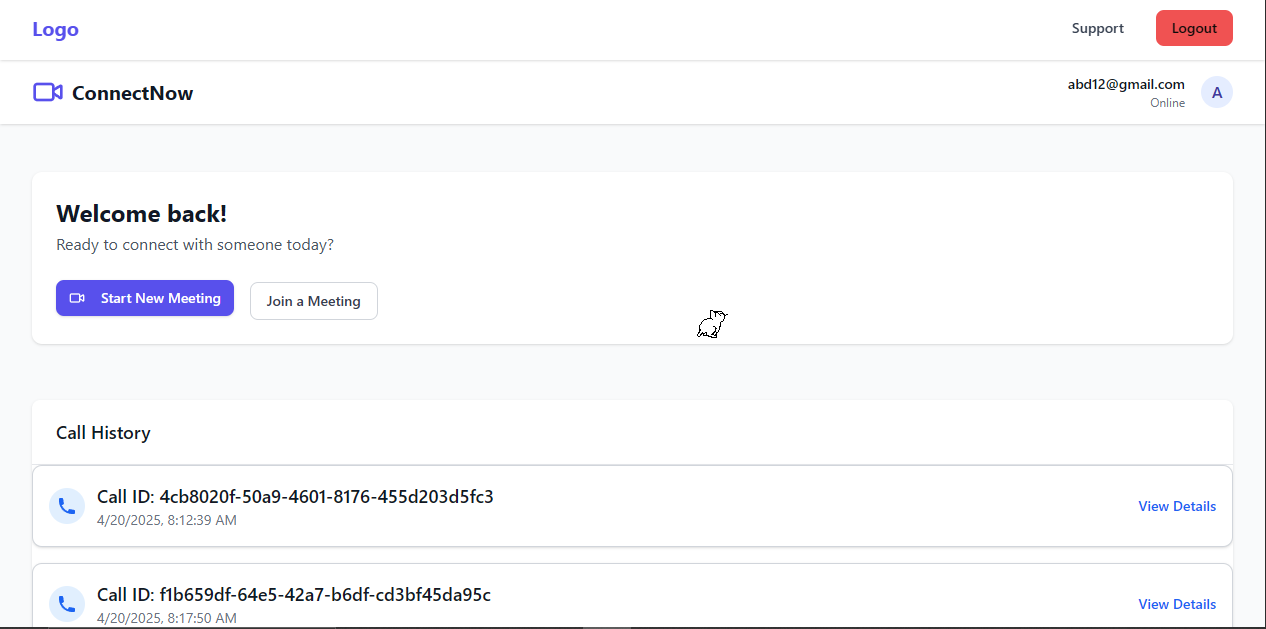1266x629 pixels.
Task: View details of call f1b659df
Action: tap(1177, 604)
